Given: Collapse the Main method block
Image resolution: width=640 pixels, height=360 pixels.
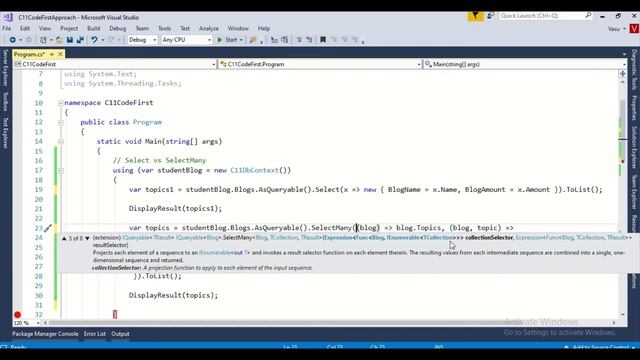Looking at the screenshot, I should coord(61,141).
